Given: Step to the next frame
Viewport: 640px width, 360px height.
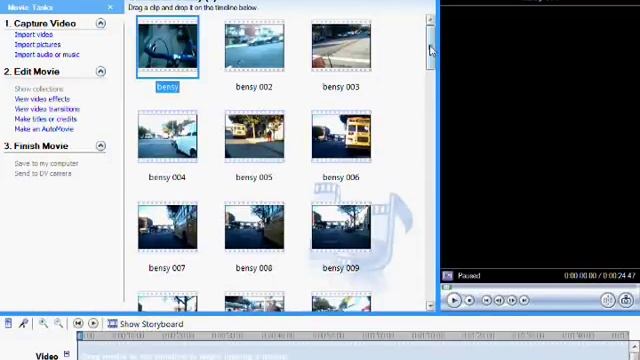Looking at the screenshot, I should [x=511, y=300].
